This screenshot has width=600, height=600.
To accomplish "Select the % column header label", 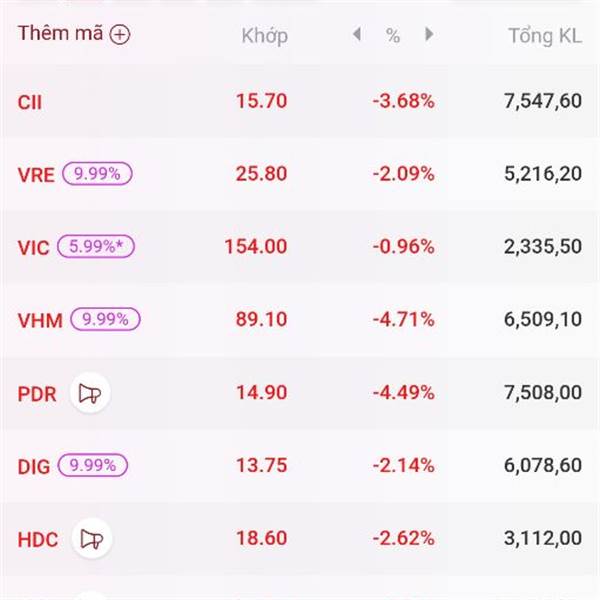I will pyautogui.click(x=393, y=36).
